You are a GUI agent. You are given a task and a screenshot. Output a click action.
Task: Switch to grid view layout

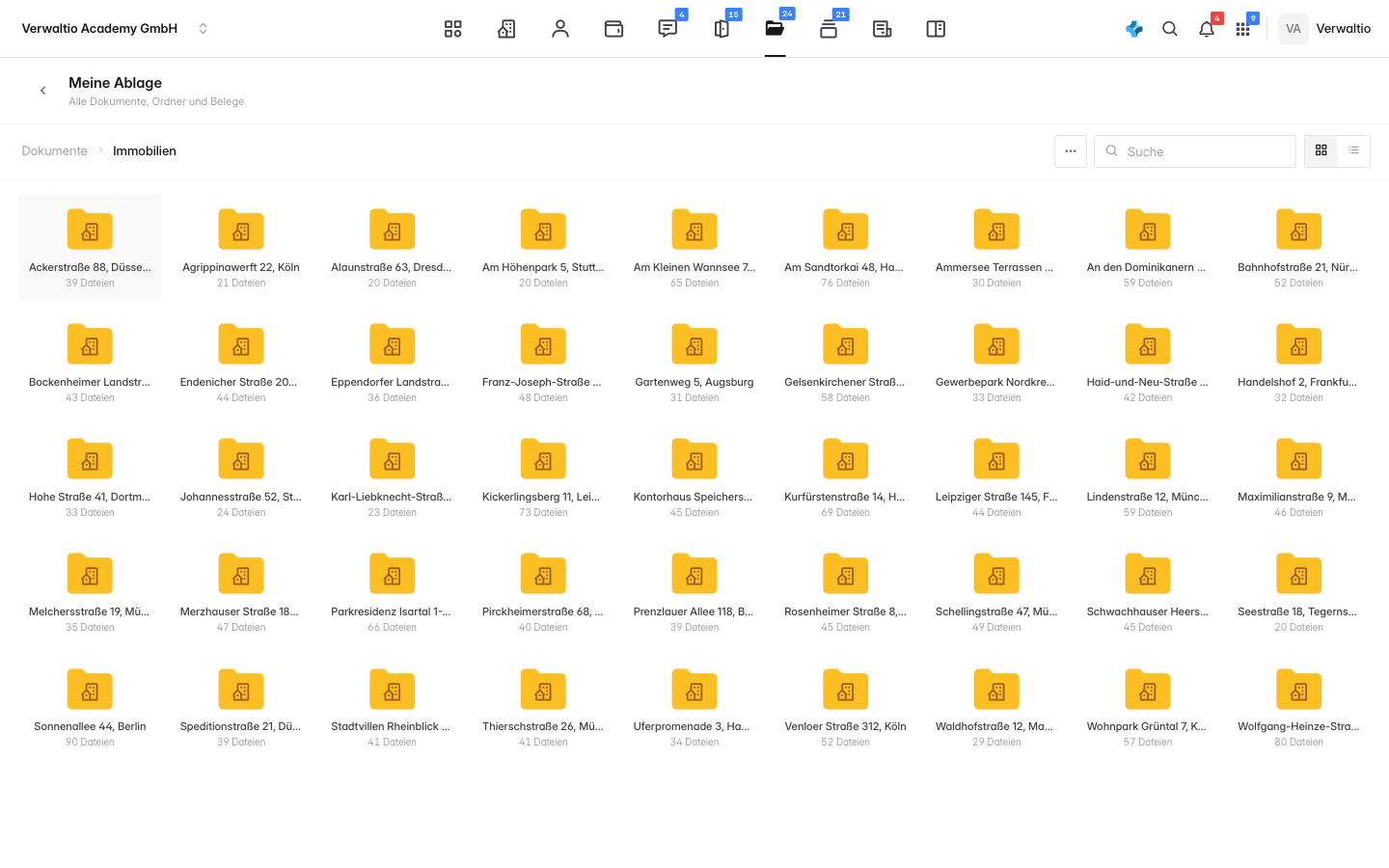(x=1321, y=150)
